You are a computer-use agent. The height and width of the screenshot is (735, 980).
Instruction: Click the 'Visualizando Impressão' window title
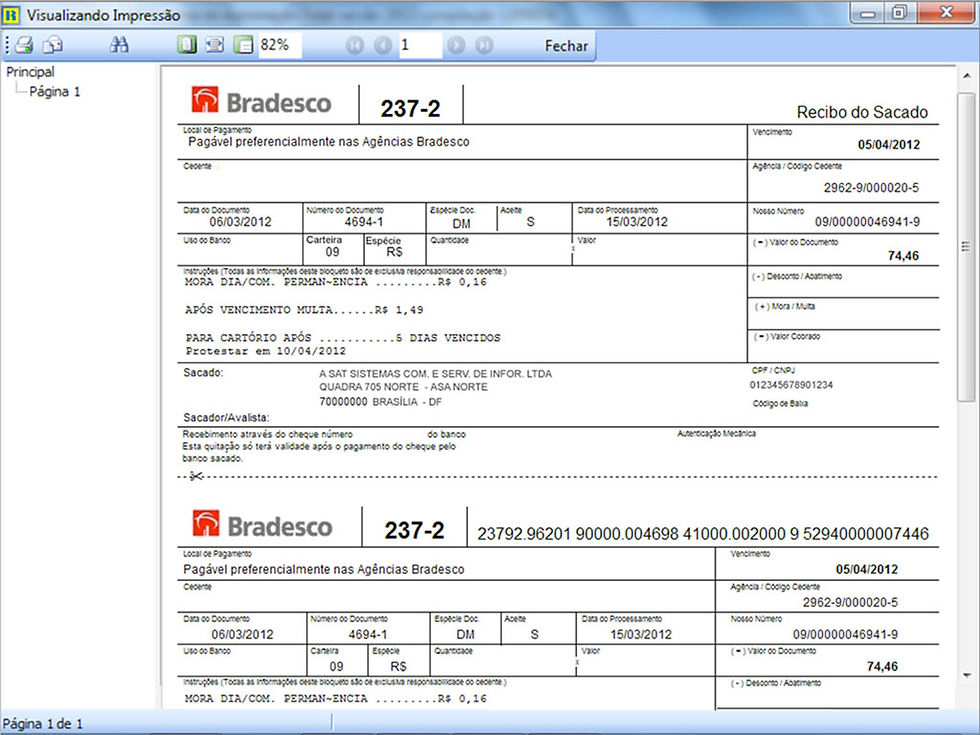click(103, 15)
